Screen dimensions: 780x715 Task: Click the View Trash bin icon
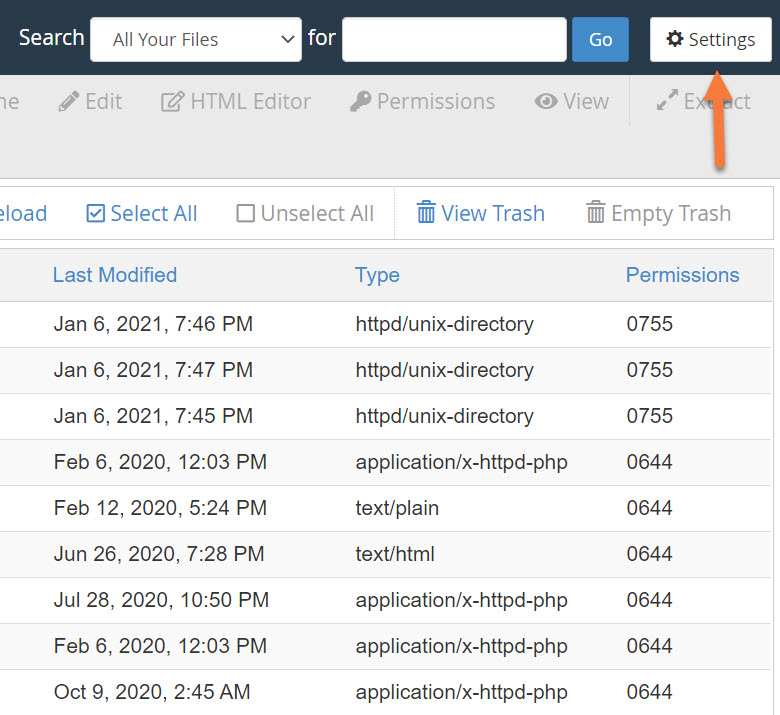coord(426,213)
